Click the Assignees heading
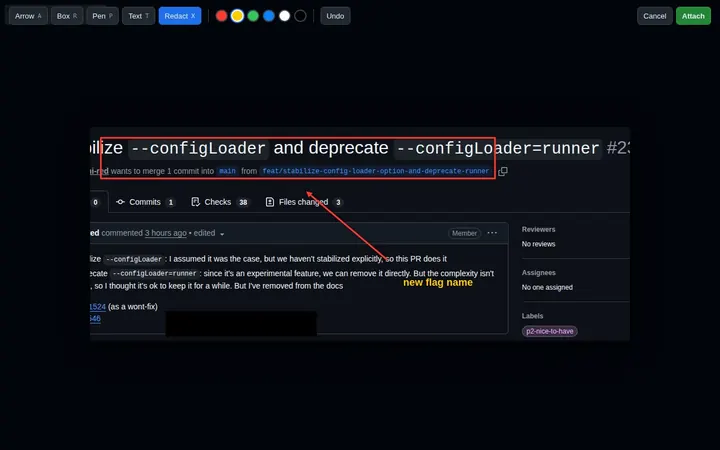720x450 pixels. (539, 273)
